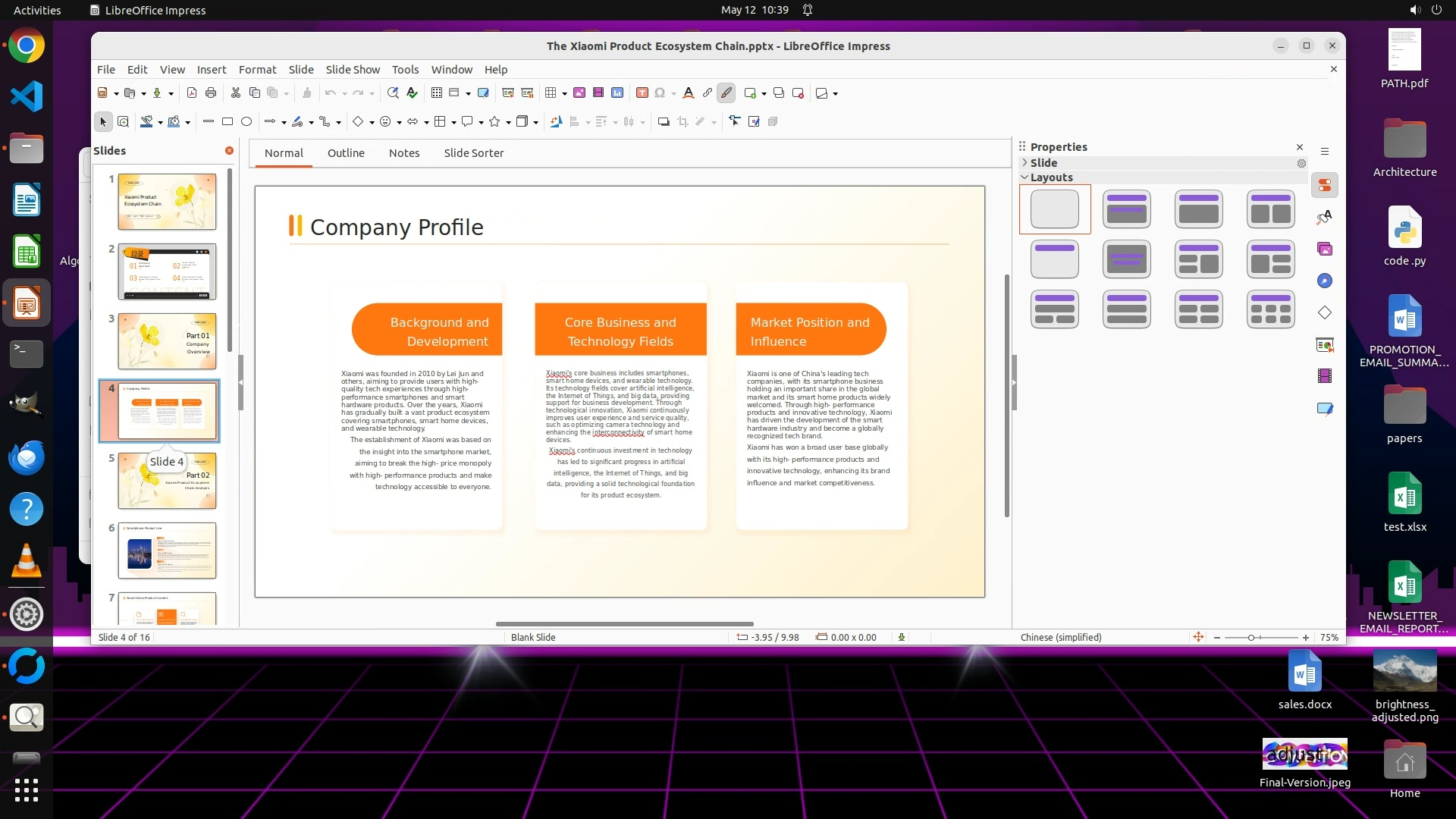1456x819 pixels.
Task: Click the Insert Image icon
Action: pyautogui.click(x=579, y=93)
